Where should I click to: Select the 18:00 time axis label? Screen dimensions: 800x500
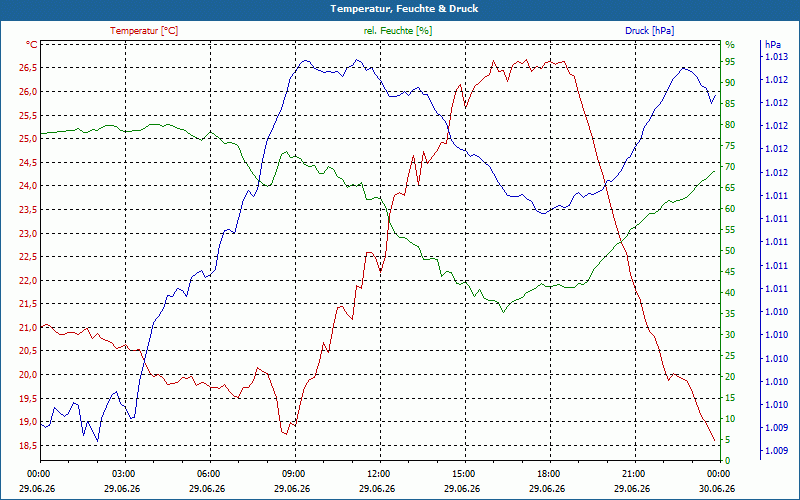coord(550,473)
